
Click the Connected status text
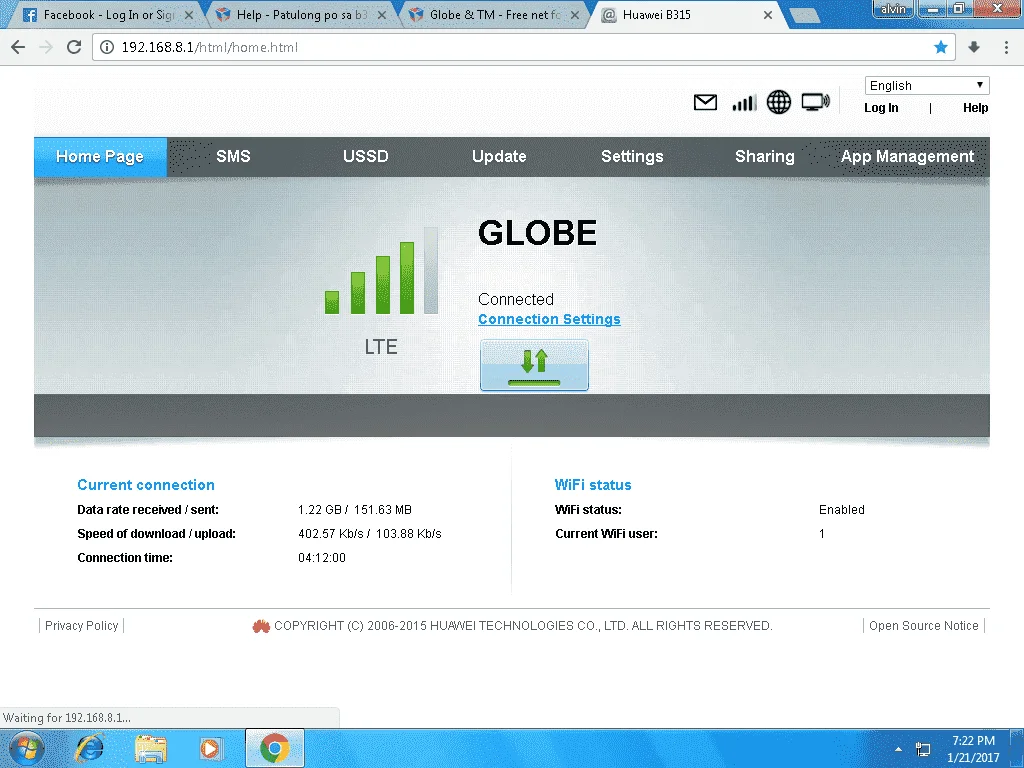click(516, 299)
